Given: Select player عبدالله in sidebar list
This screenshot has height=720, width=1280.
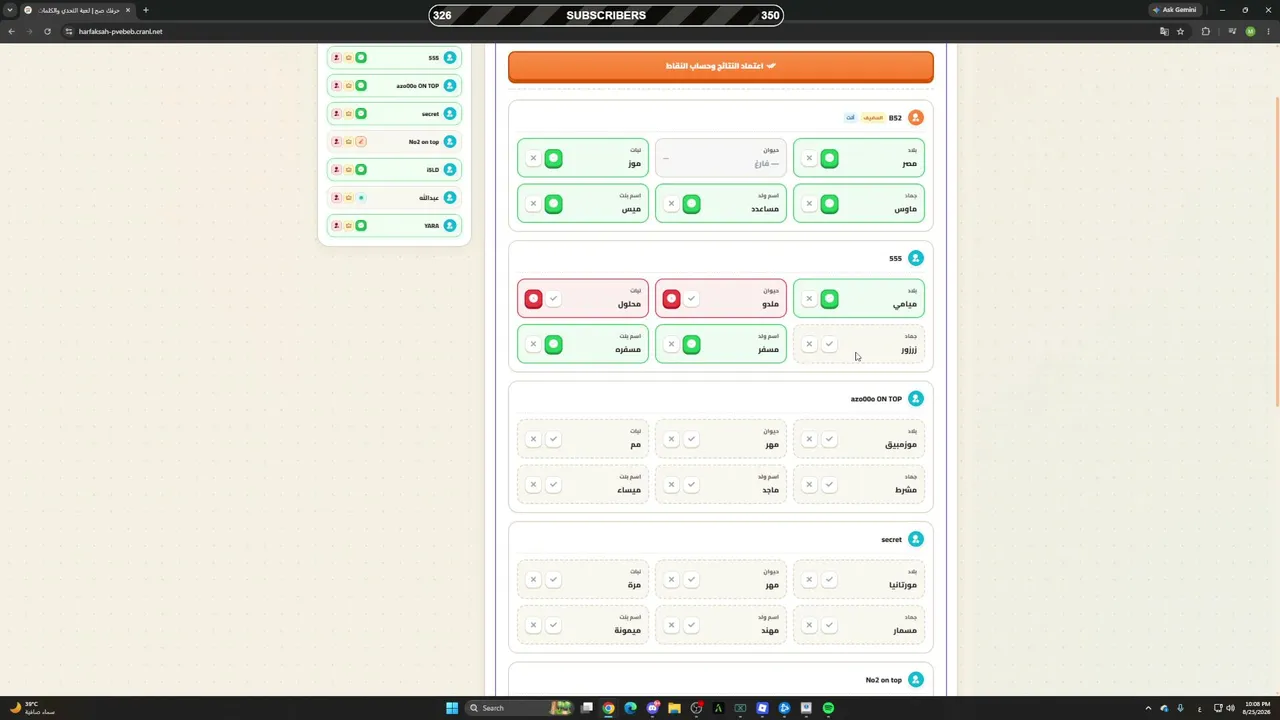Looking at the screenshot, I should [394, 198].
